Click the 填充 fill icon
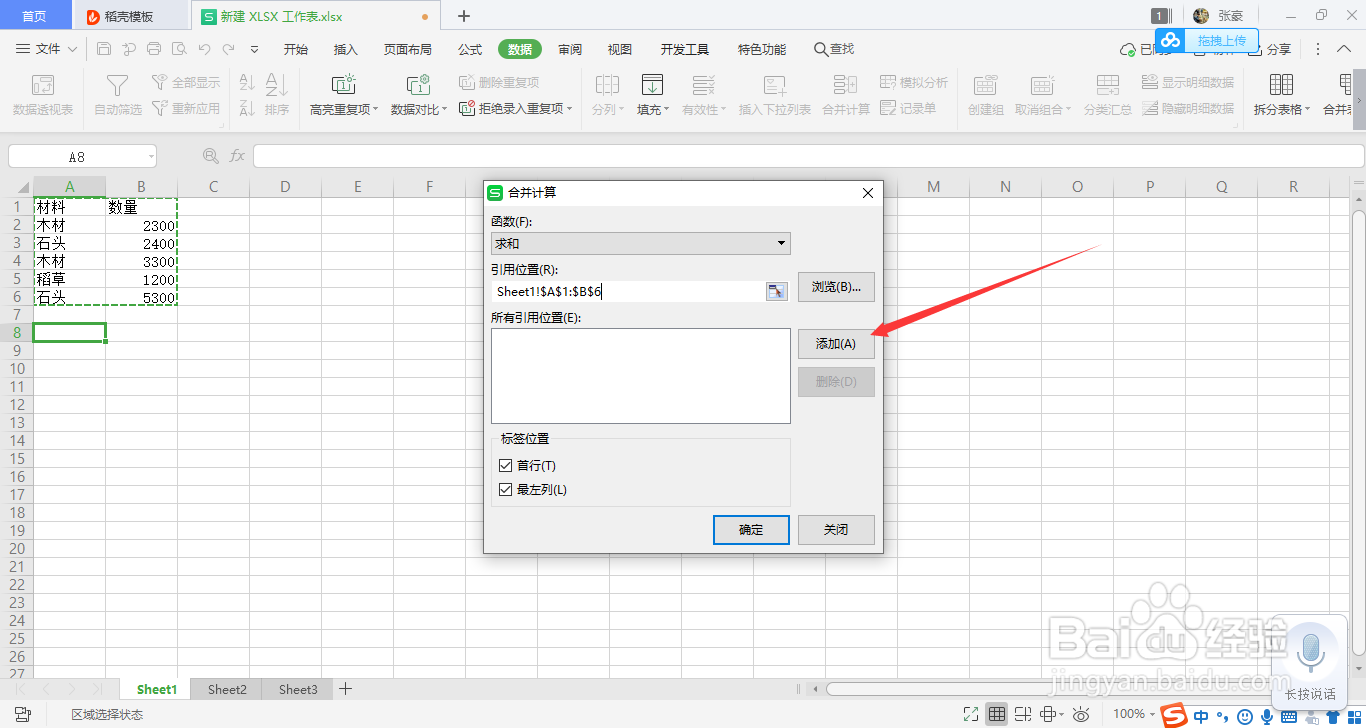Image resolution: width=1366 pixels, height=728 pixels. [x=652, y=85]
